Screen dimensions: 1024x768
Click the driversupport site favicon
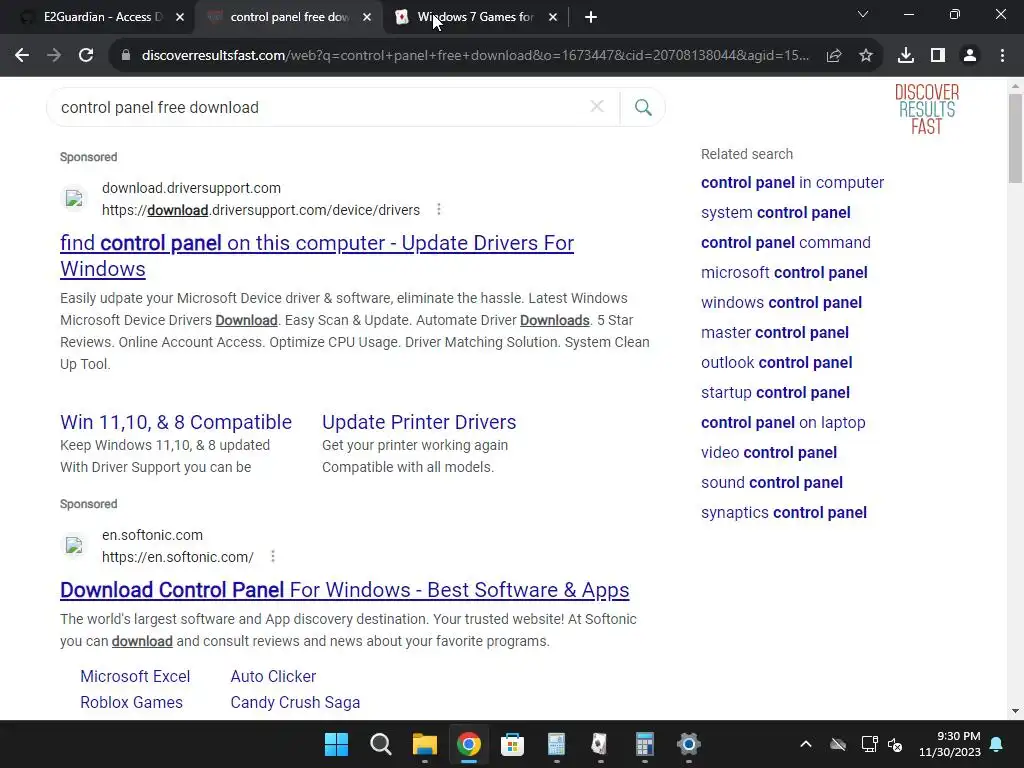[74, 199]
